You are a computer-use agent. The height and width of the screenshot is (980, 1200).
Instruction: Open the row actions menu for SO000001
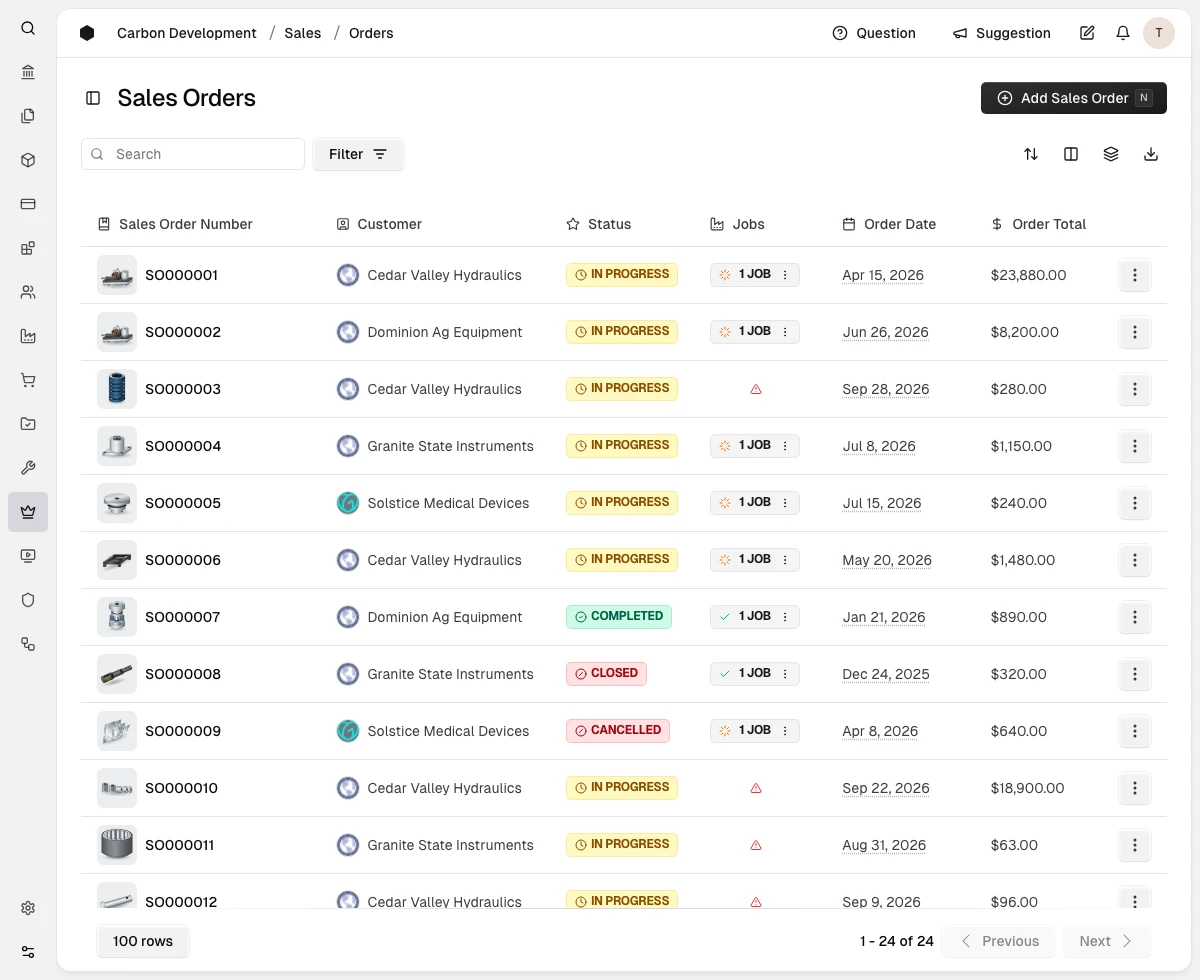tap(1134, 275)
